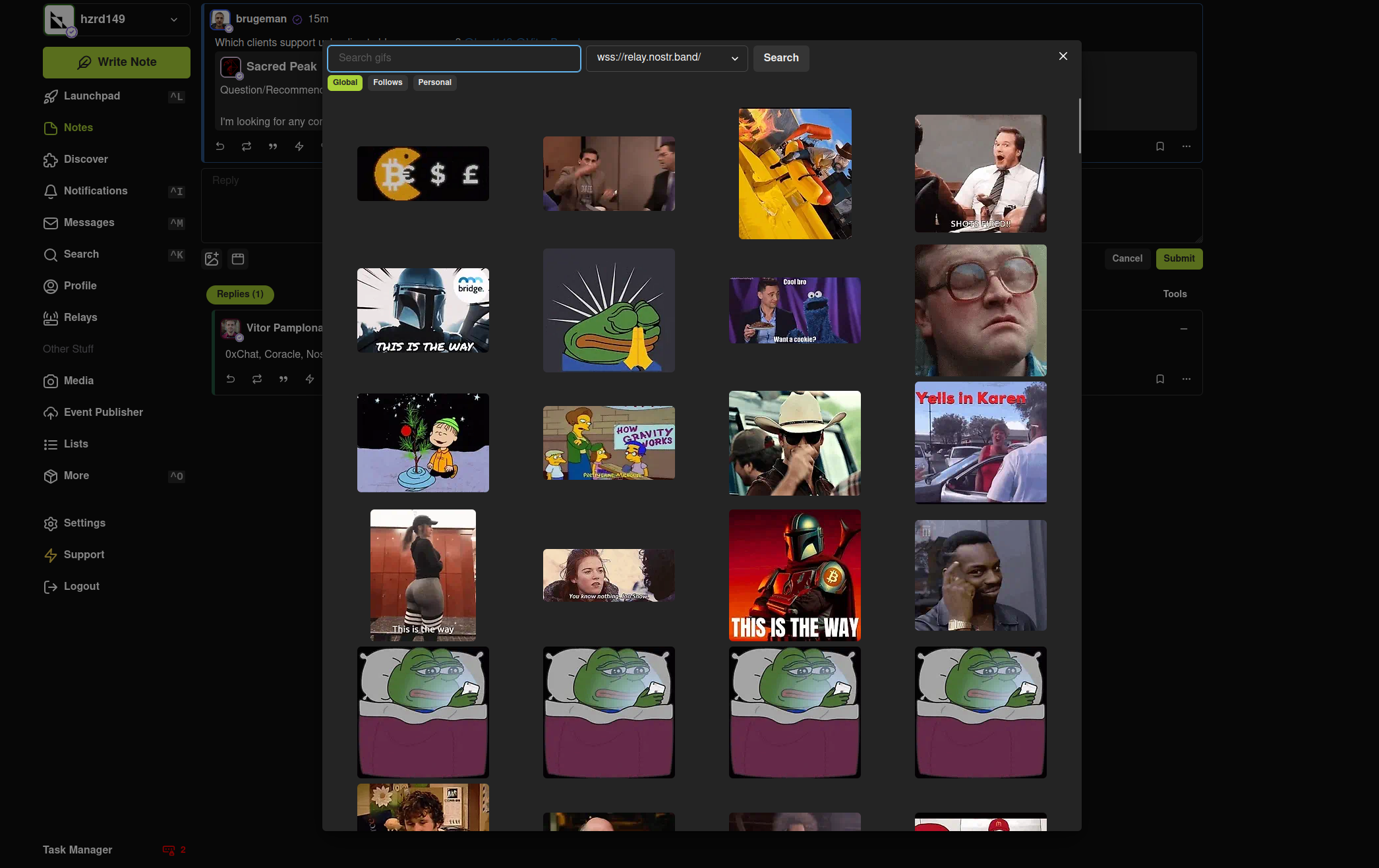
Task: Pick the man tapping temple gif
Action: pyautogui.click(x=980, y=575)
